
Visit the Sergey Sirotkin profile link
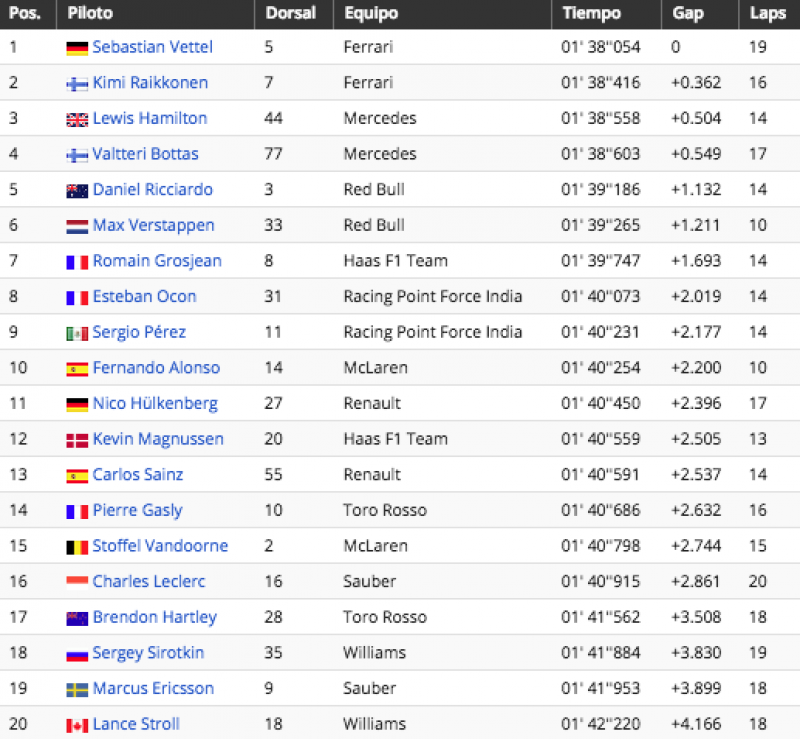[148, 653]
